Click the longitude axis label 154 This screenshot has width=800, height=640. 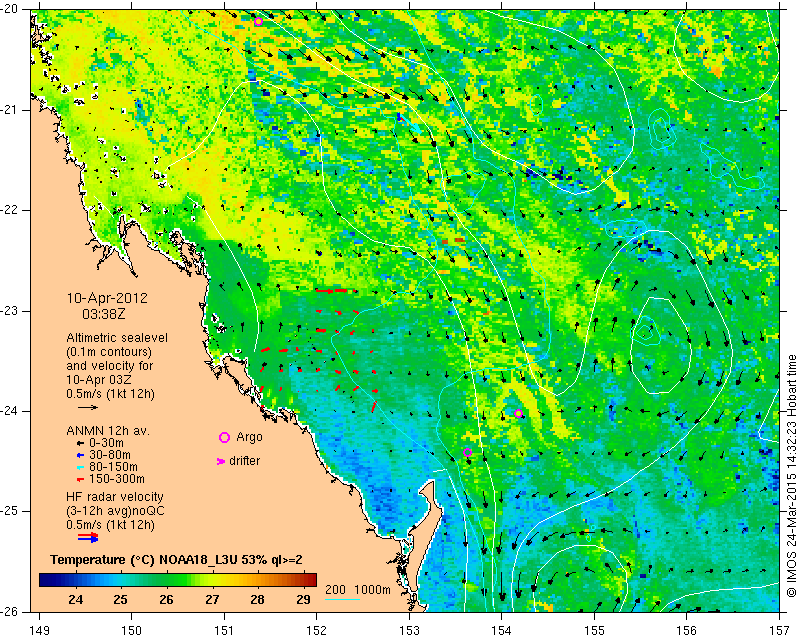[x=502, y=631]
